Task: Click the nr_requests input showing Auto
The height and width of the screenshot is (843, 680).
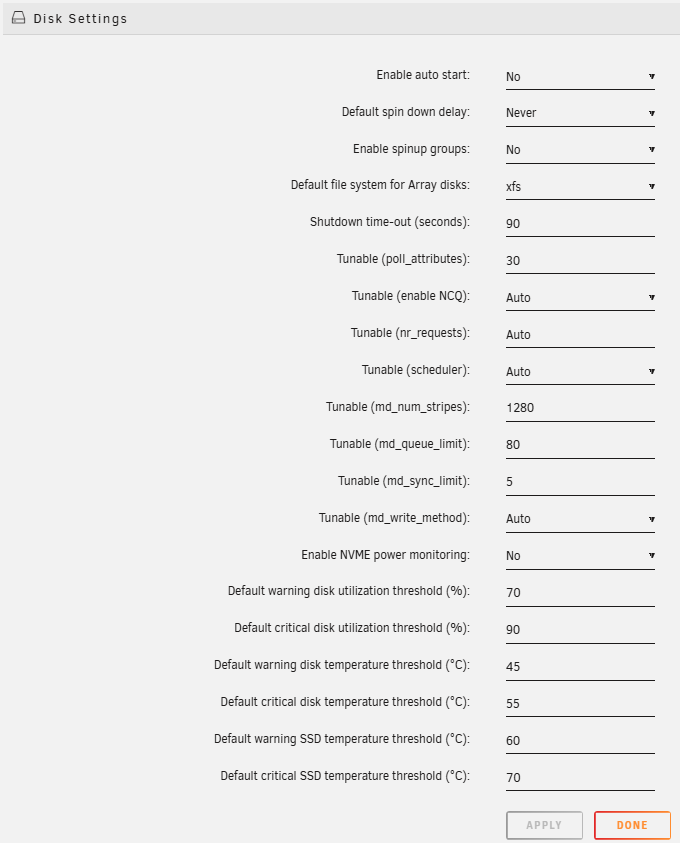Action: tap(580, 334)
